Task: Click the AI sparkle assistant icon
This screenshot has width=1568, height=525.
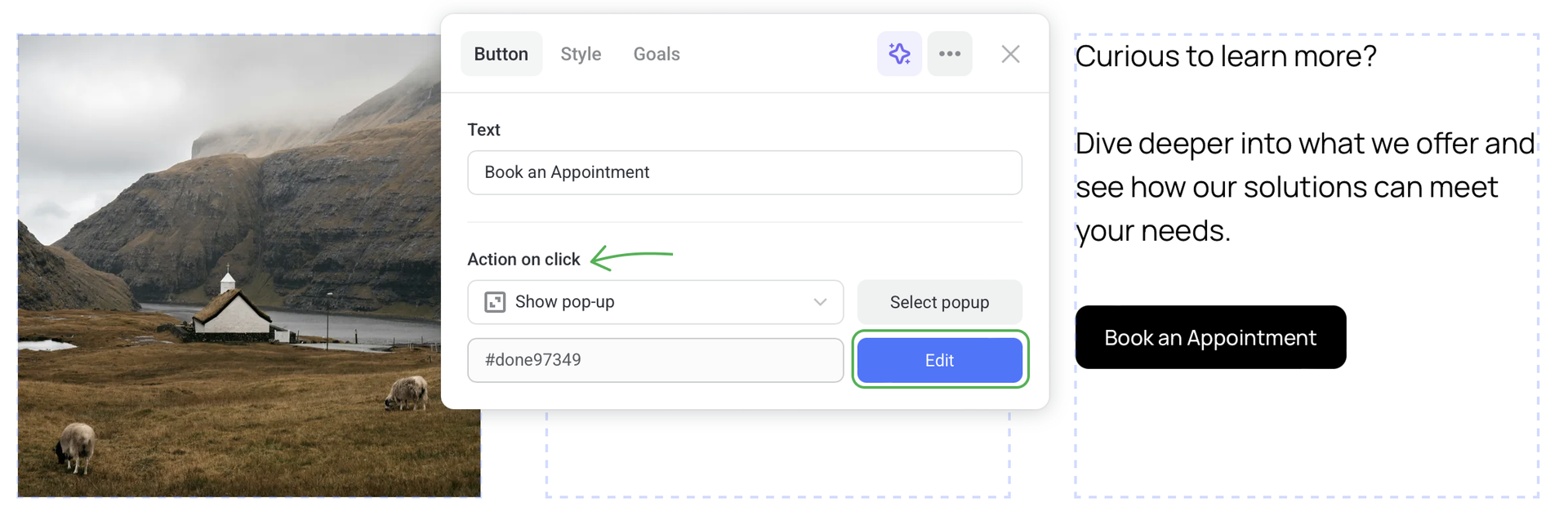Action: 899,54
